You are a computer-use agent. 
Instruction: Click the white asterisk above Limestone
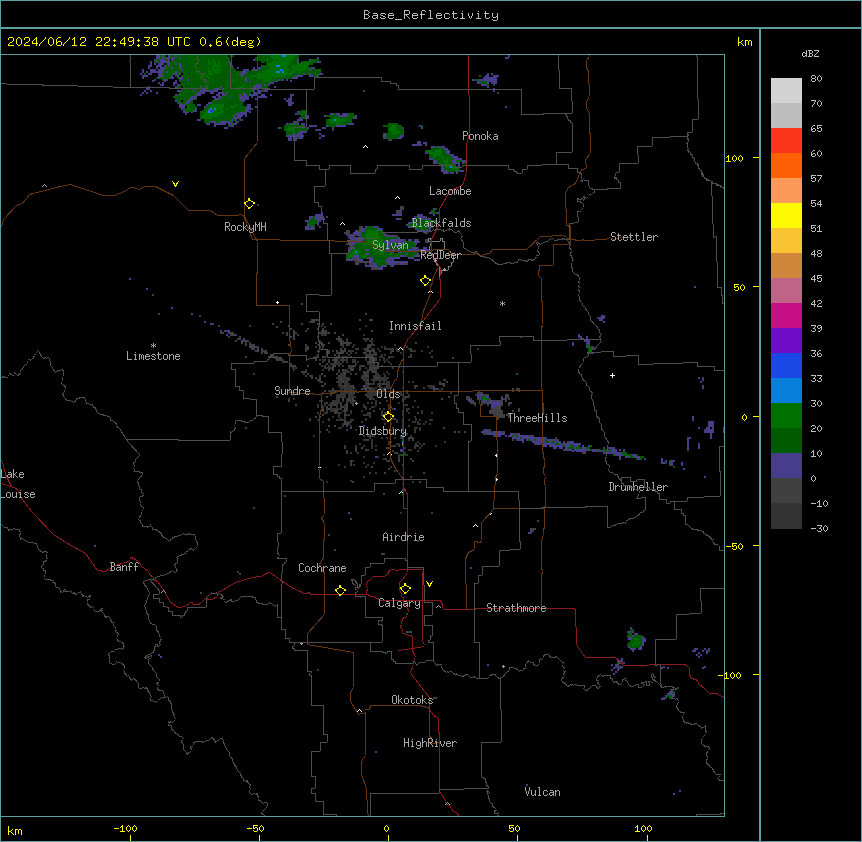pos(153,346)
